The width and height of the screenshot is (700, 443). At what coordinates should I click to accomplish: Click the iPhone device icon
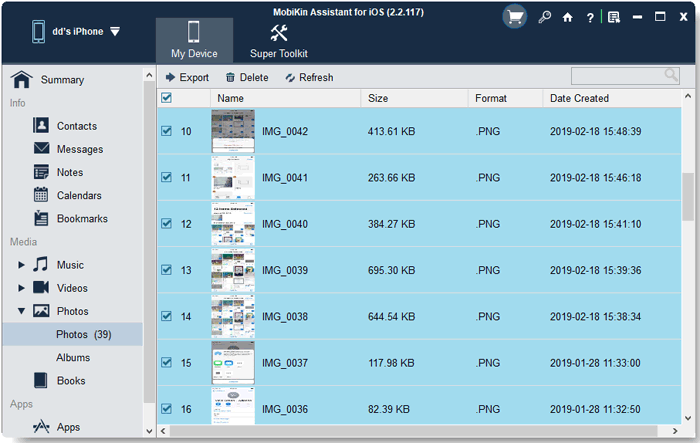[38, 32]
